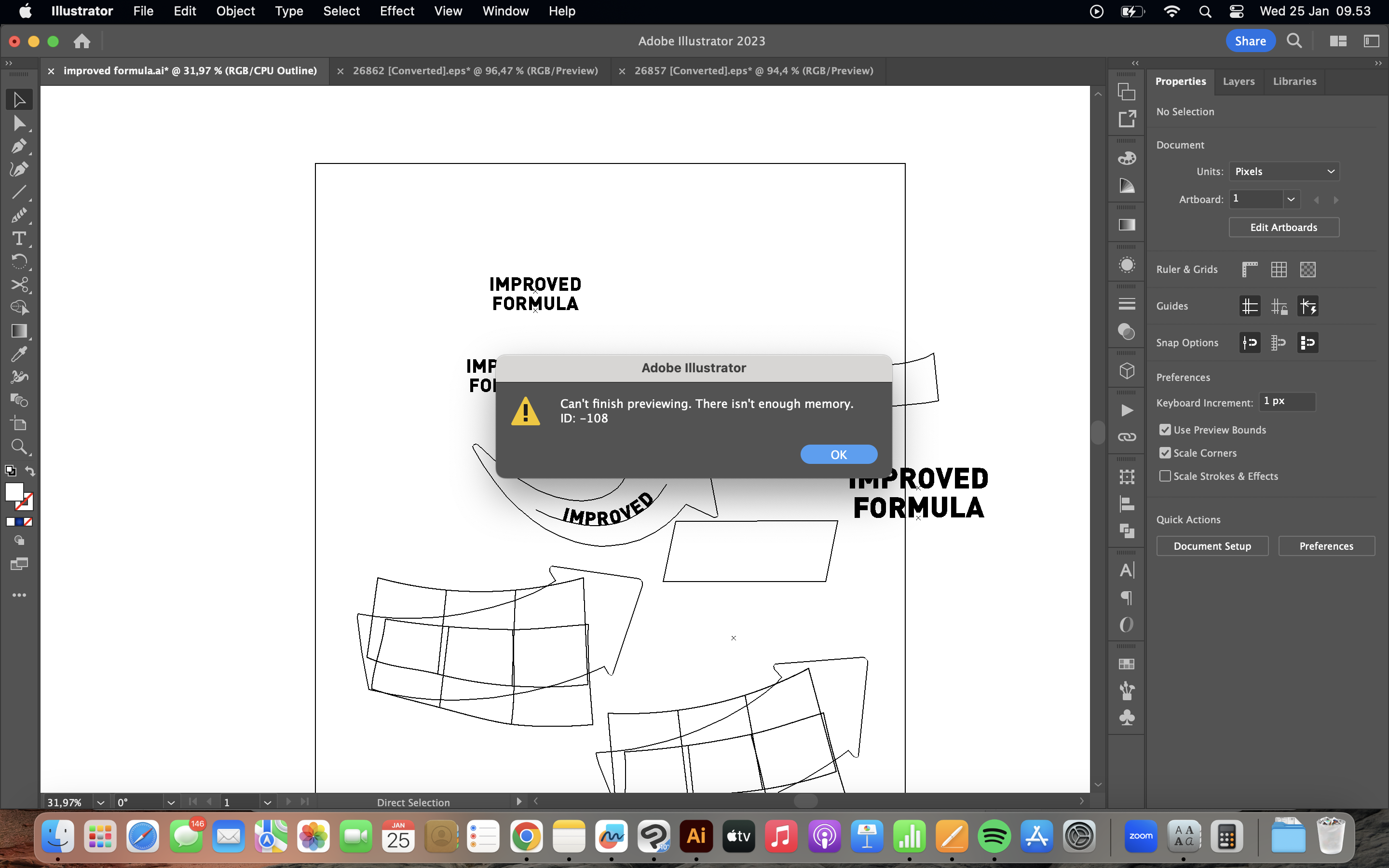Viewport: 1389px width, 868px height.
Task: Select the Rectangle tool
Action: (19, 331)
